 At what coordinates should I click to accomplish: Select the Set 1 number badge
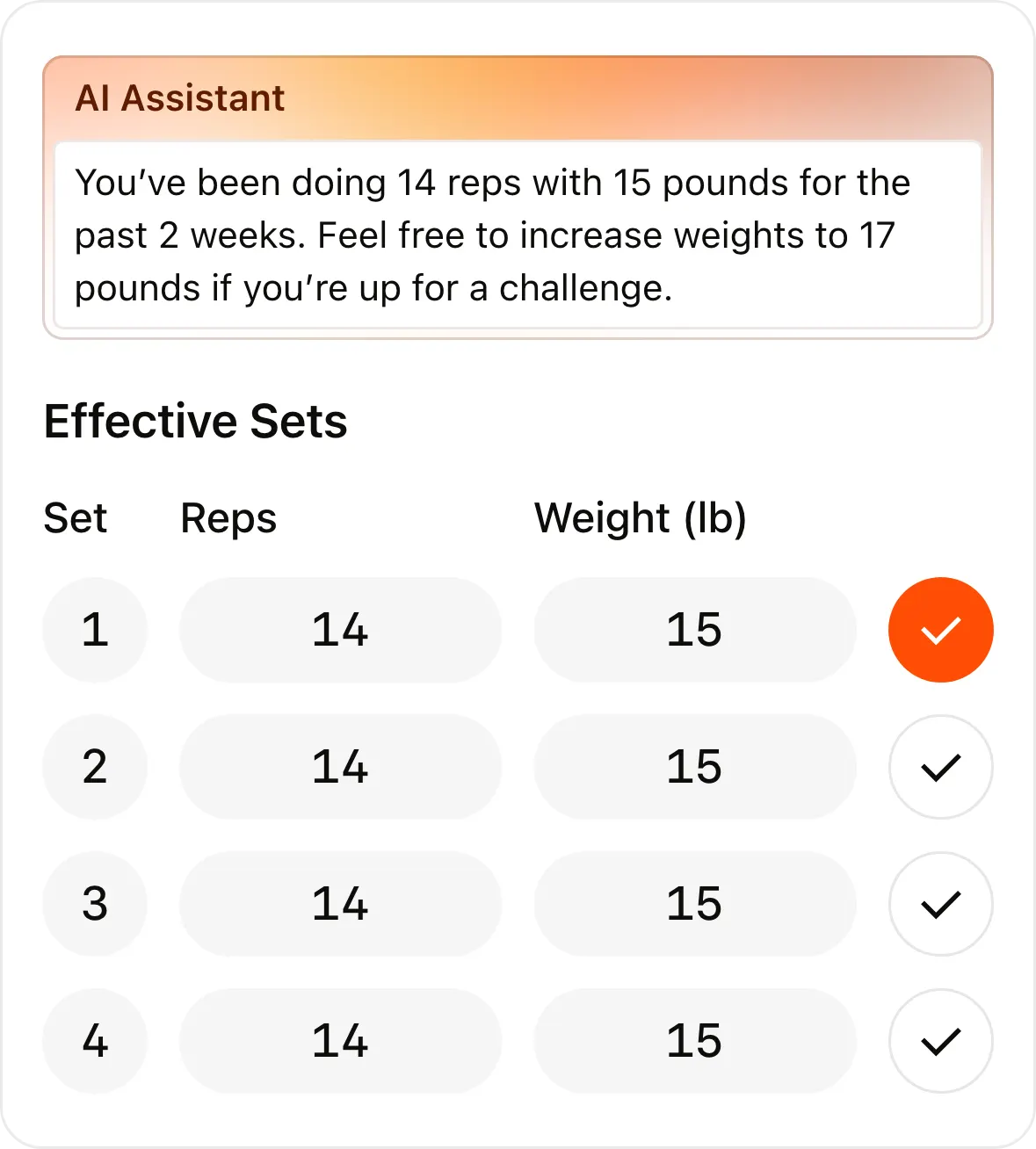[x=95, y=629]
